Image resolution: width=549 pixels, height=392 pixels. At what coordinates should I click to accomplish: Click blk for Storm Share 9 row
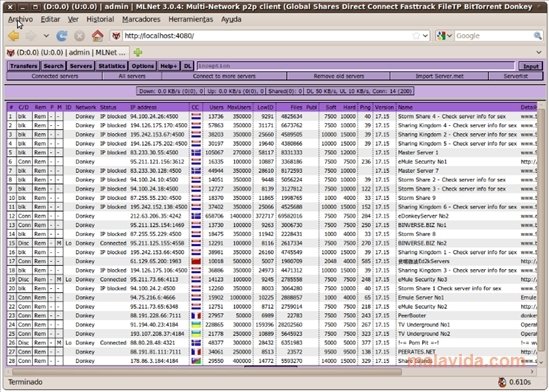point(22,198)
